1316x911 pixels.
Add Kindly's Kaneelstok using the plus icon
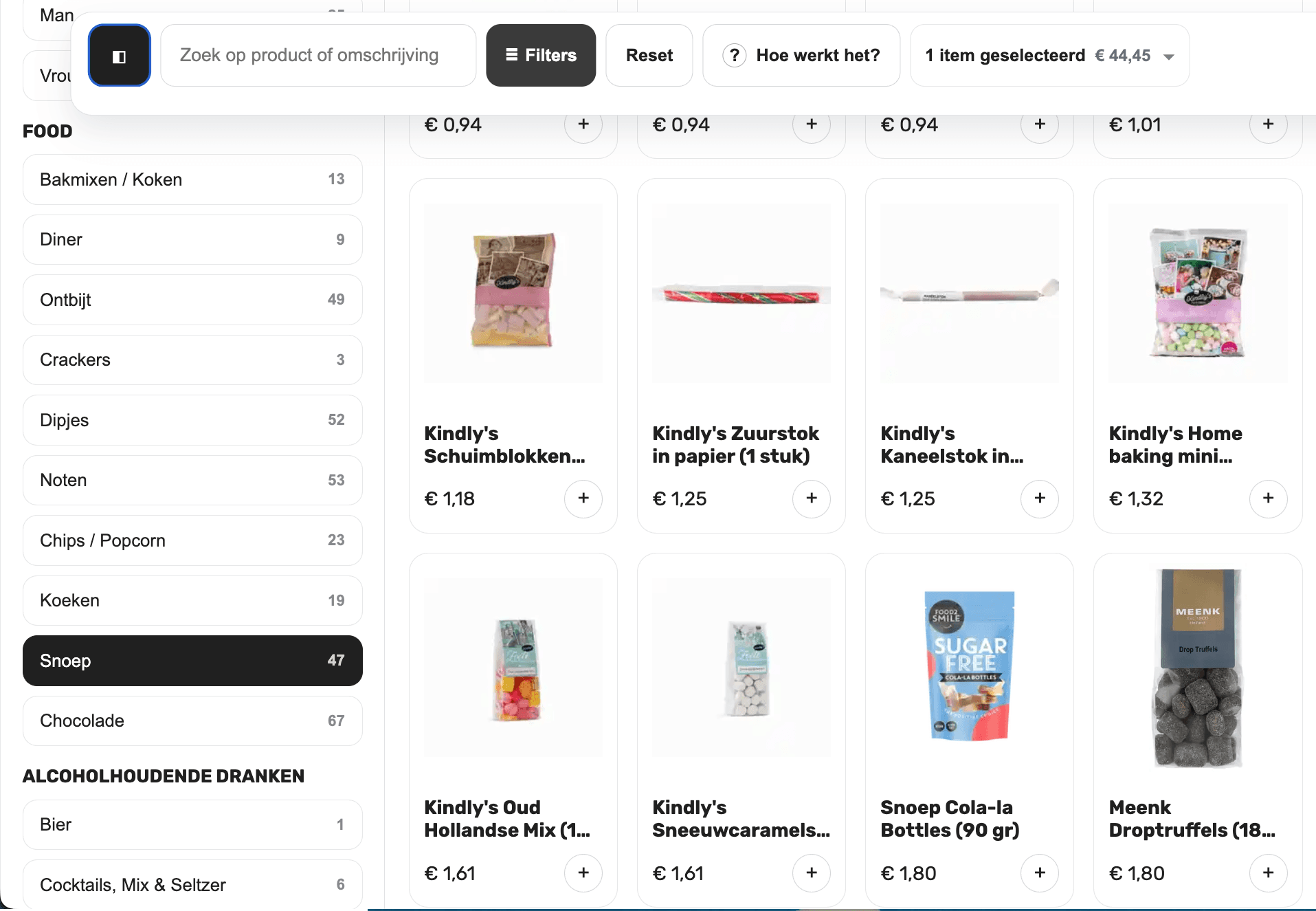(x=1040, y=499)
